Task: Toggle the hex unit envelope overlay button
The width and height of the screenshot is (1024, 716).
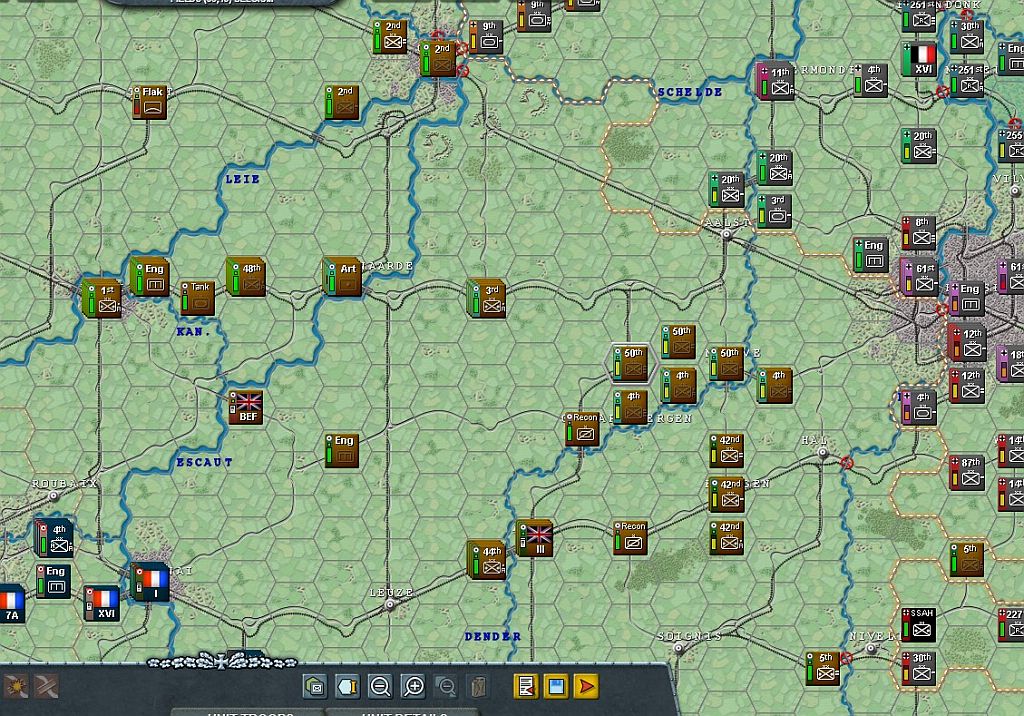Action: pyautogui.click(x=315, y=687)
